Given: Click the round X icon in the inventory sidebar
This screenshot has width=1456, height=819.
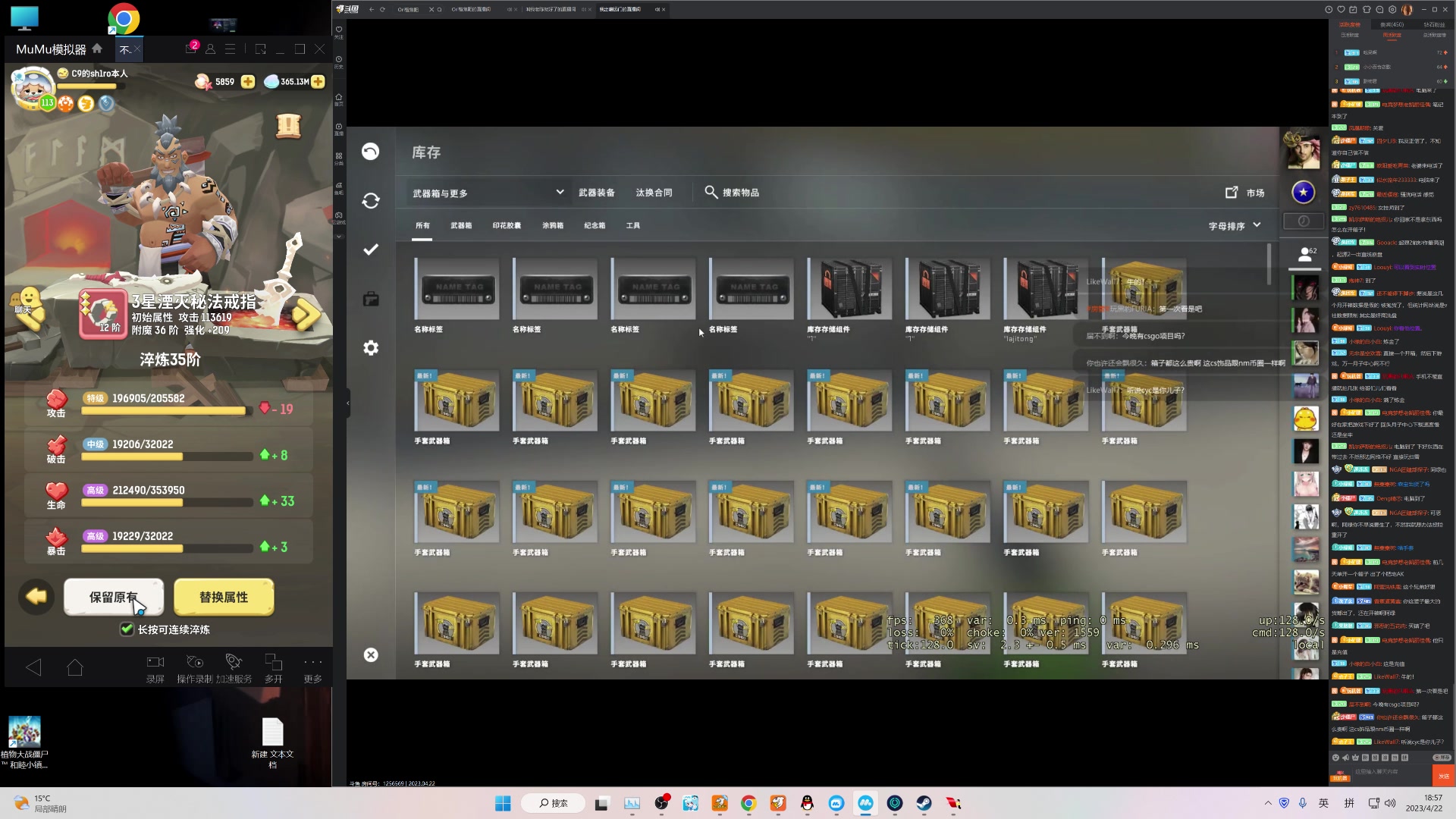Looking at the screenshot, I should pos(371,655).
